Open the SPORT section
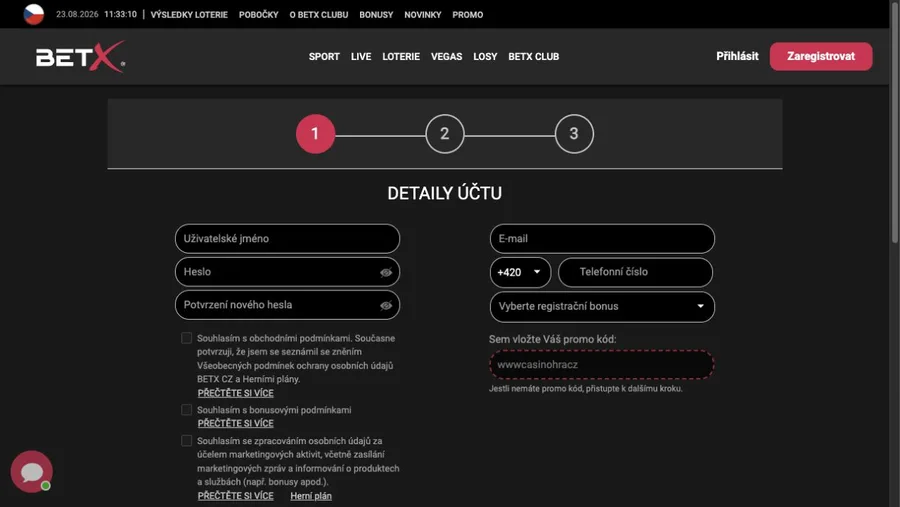 [x=324, y=56]
